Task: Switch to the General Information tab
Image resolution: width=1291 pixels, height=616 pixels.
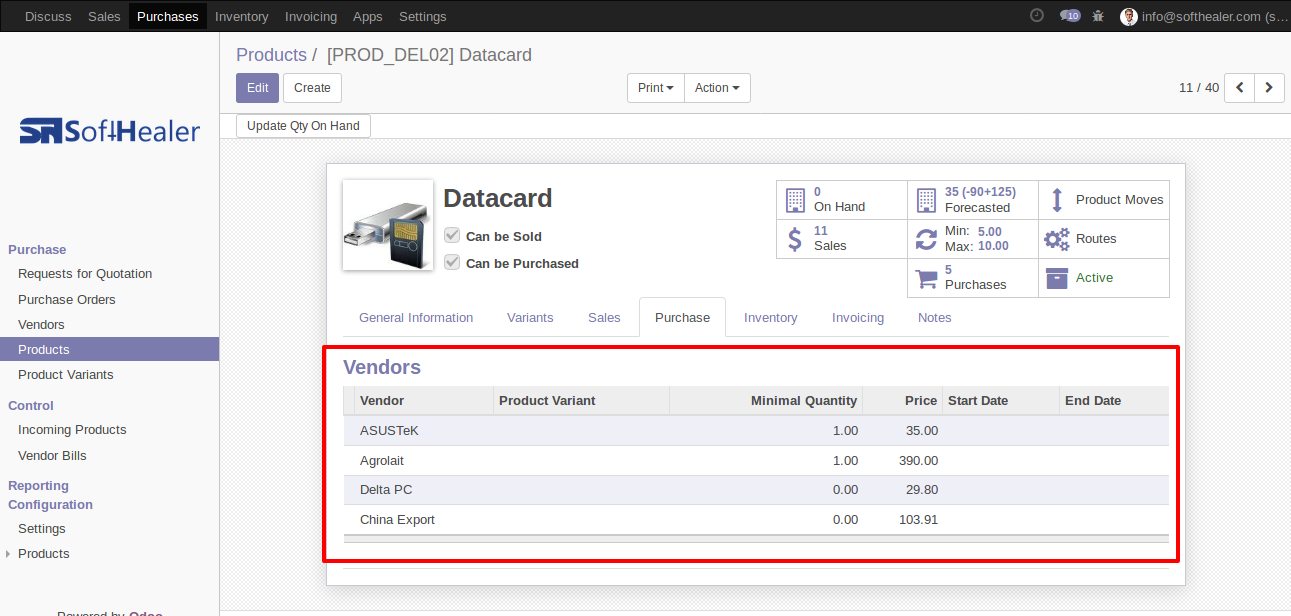Action: [416, 318]
